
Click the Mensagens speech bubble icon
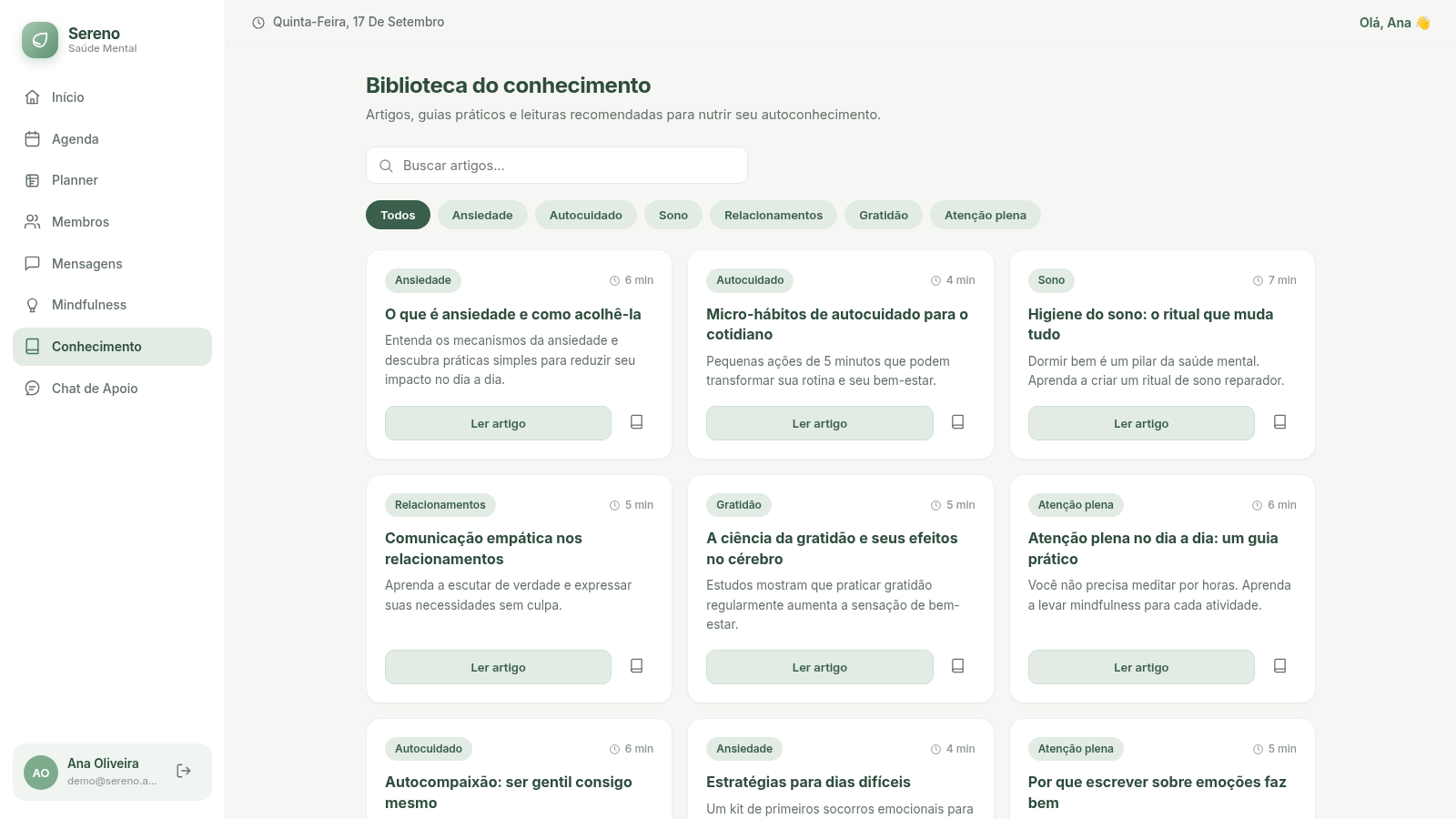pos(33,264)
